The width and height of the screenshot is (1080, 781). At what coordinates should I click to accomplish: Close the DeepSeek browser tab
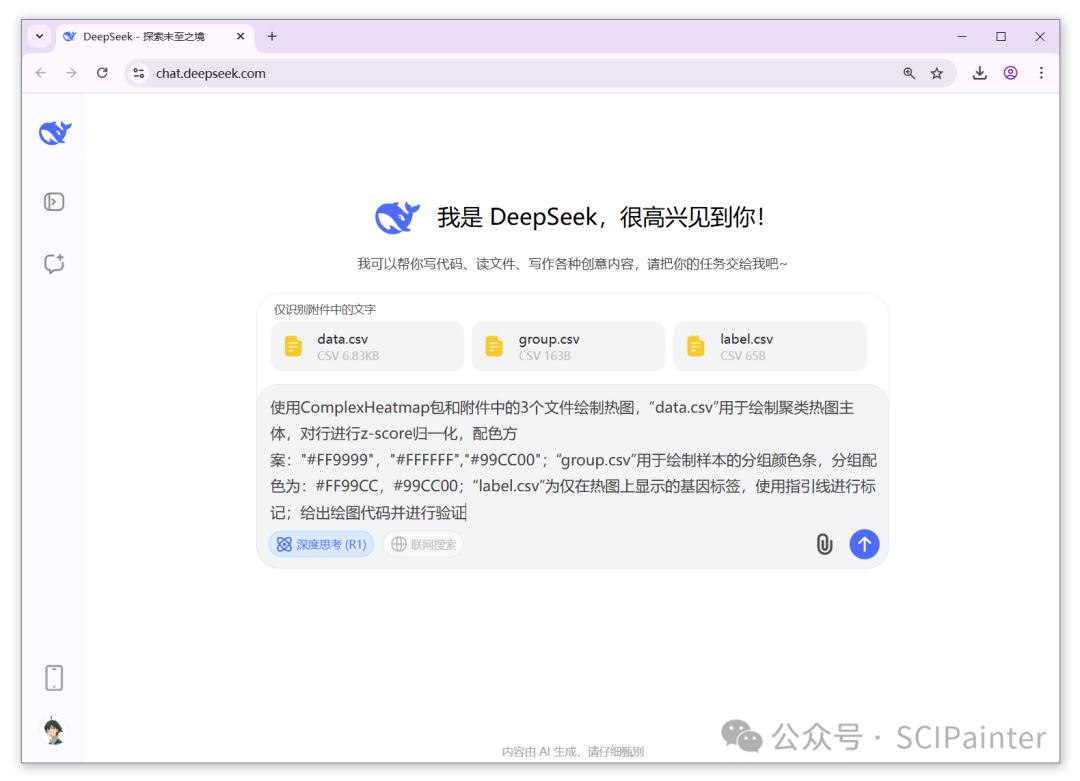pos(240,37)
